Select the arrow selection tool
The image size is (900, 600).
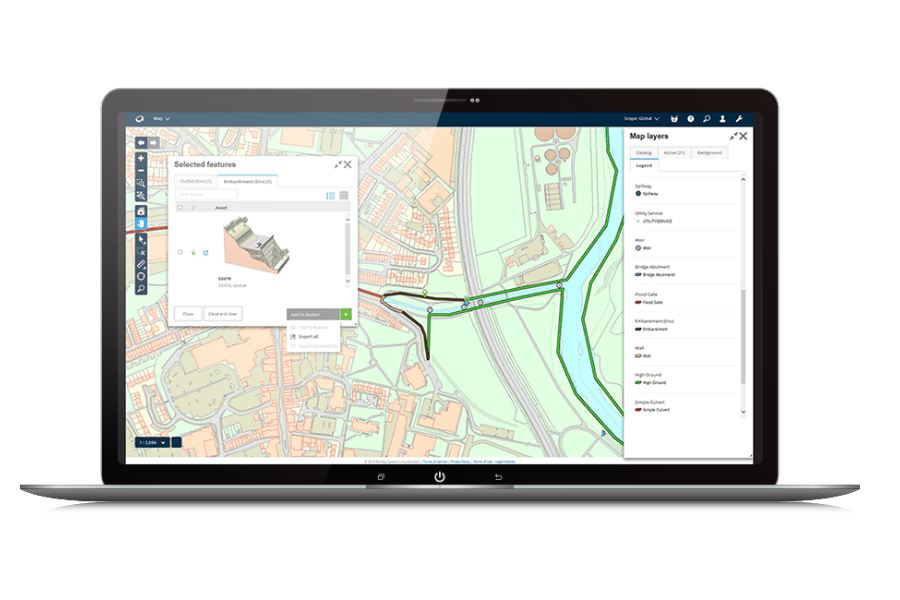141,238
